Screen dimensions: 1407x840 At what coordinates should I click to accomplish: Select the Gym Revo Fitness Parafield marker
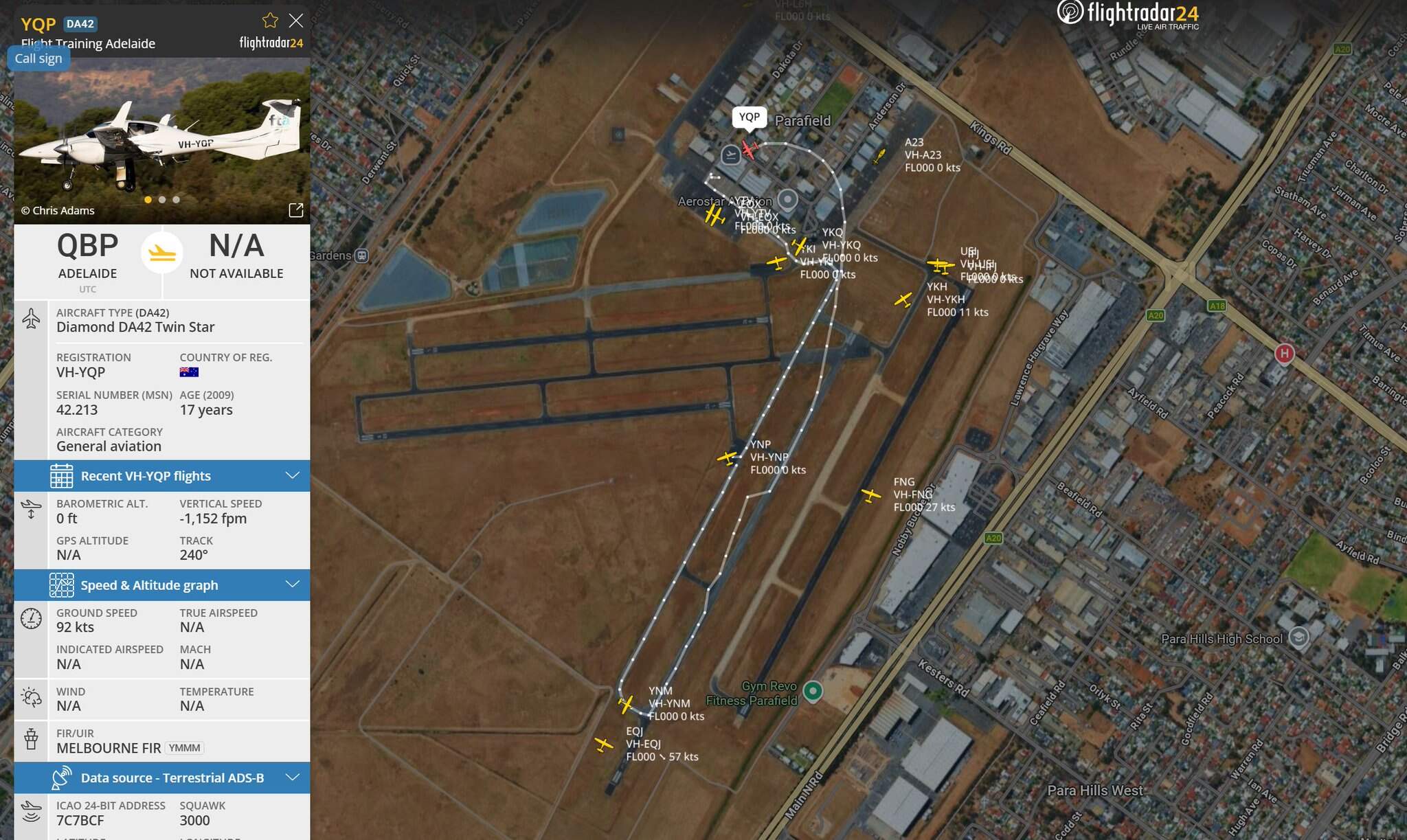click(813, 691)
